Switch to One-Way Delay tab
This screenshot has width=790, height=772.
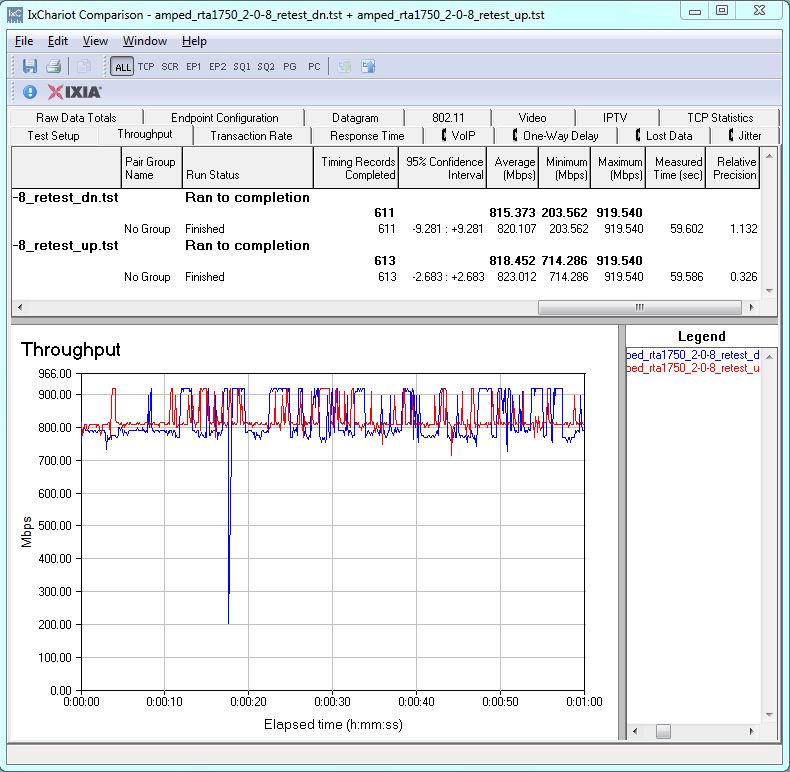point(556,136)
